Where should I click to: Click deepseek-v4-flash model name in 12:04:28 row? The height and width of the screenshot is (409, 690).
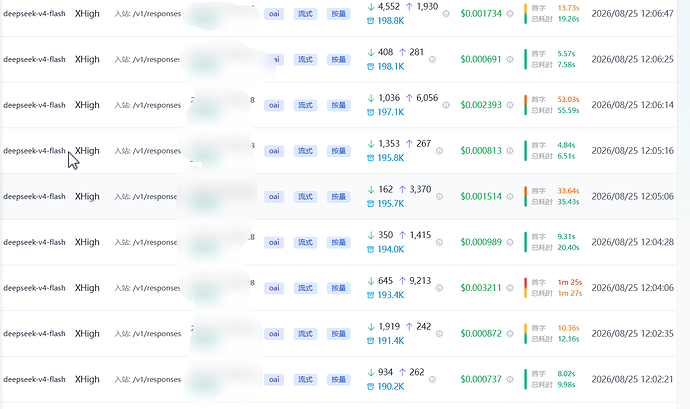[x=34, y=242]
